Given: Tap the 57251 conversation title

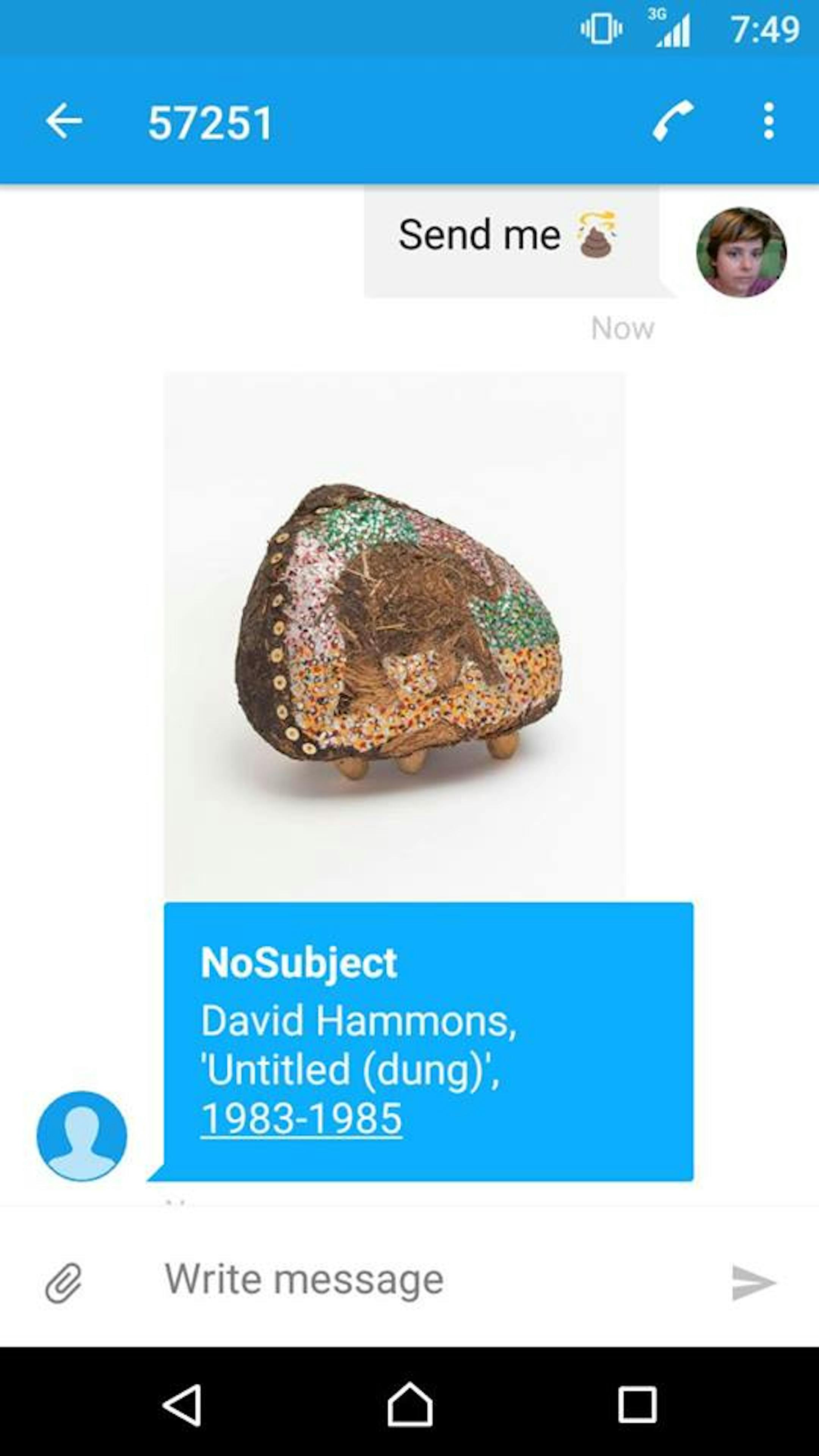Looking at the screenshot, I should coord(210,122).
